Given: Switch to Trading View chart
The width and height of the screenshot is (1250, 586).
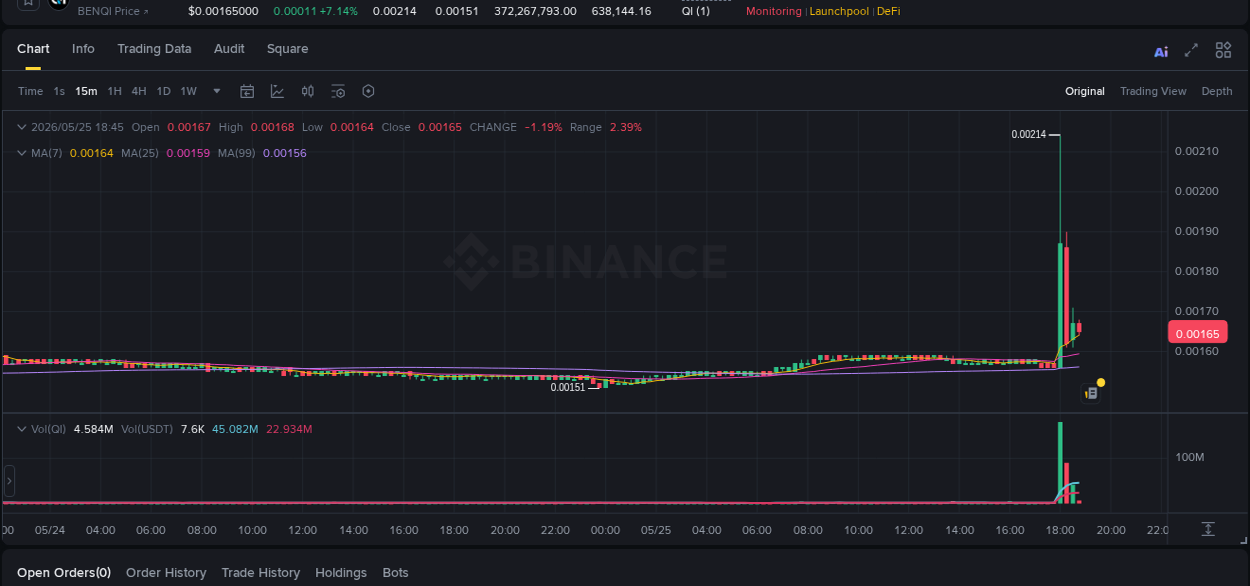Looking at the screenshot, I should click(1153, 91).
